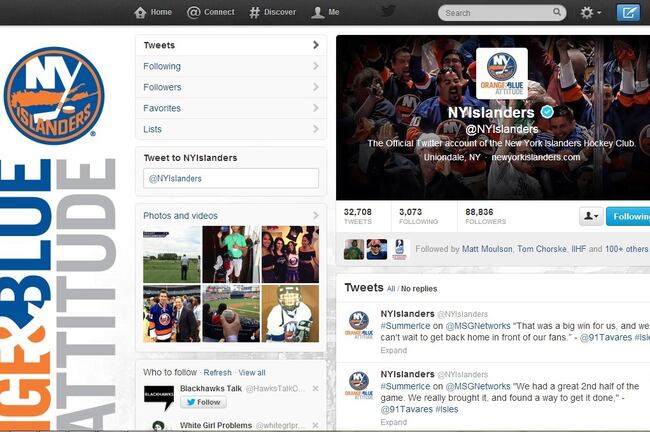
Task: Follow Blackhawks Talk
Action: click(x=203, y=402)
